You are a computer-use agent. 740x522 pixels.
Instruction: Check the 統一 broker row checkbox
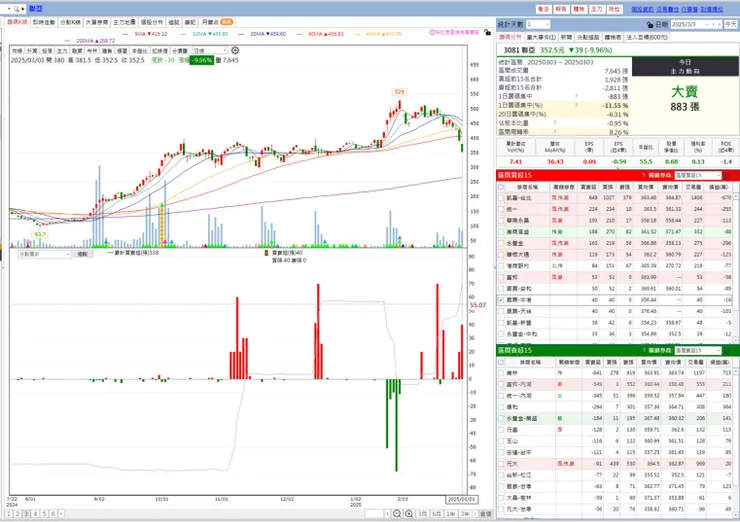pos(501,209)
